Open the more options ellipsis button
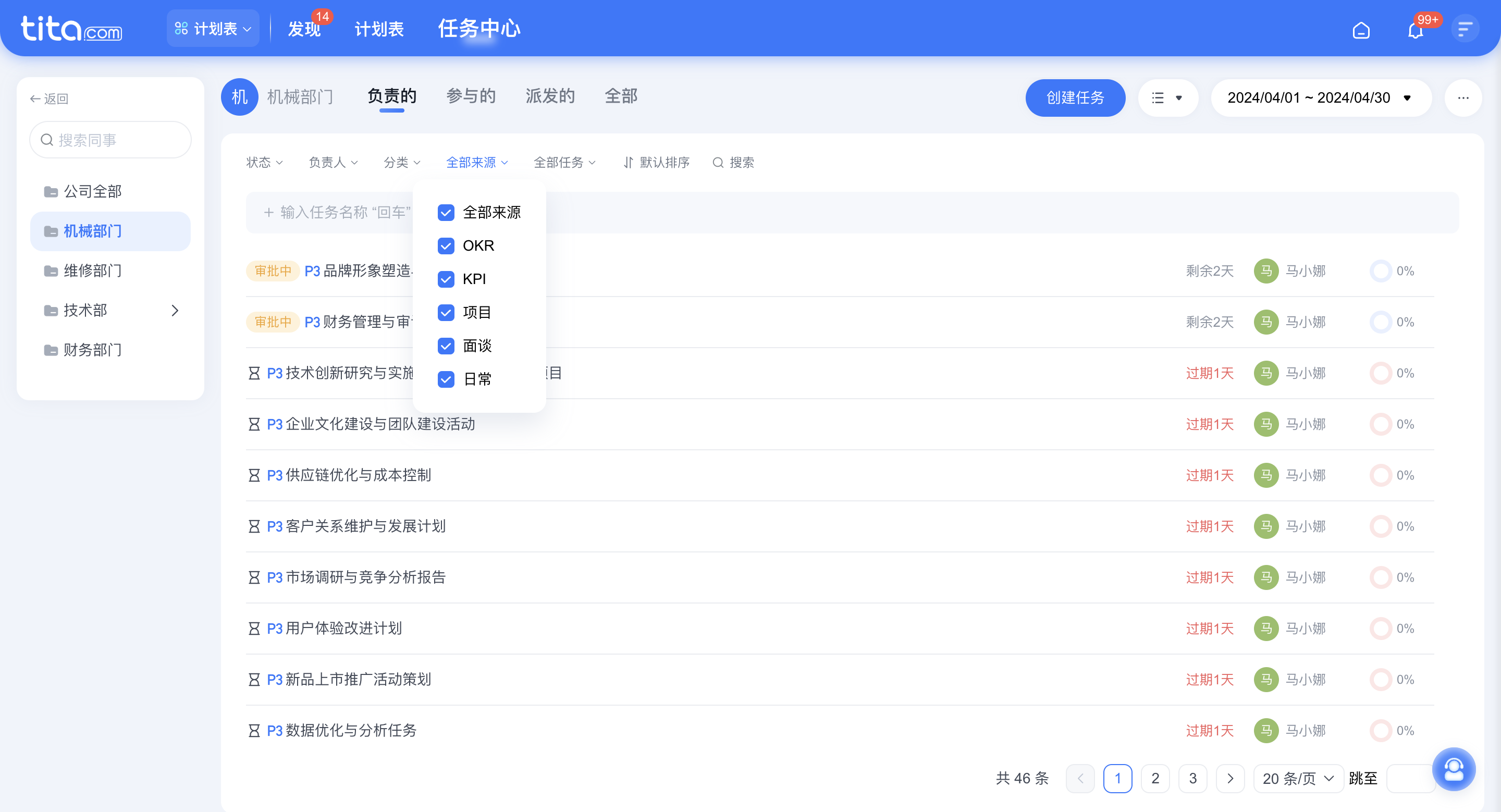Image resolution: width=1501 pixels, height=812 pixels. pyautogui.click(x=1463, y=98)
